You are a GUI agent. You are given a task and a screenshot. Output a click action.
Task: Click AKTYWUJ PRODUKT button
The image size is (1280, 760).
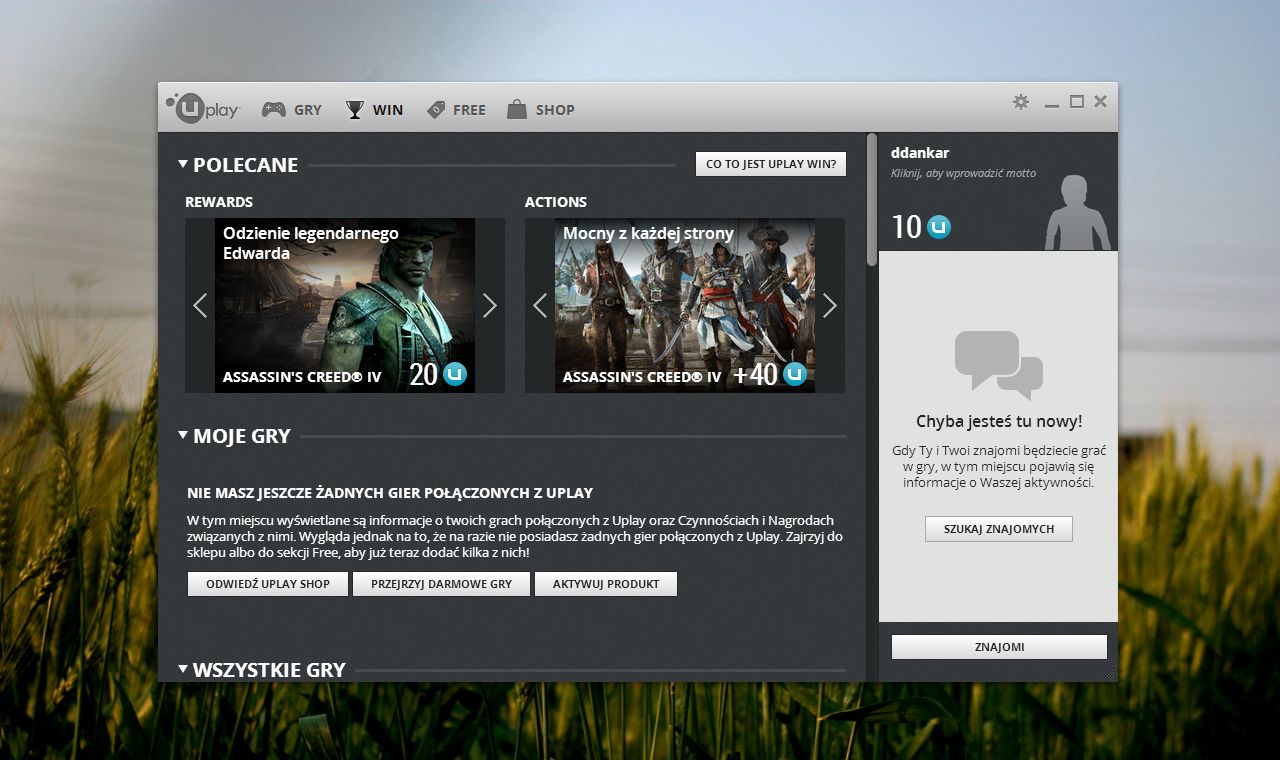tap(606, 584)
